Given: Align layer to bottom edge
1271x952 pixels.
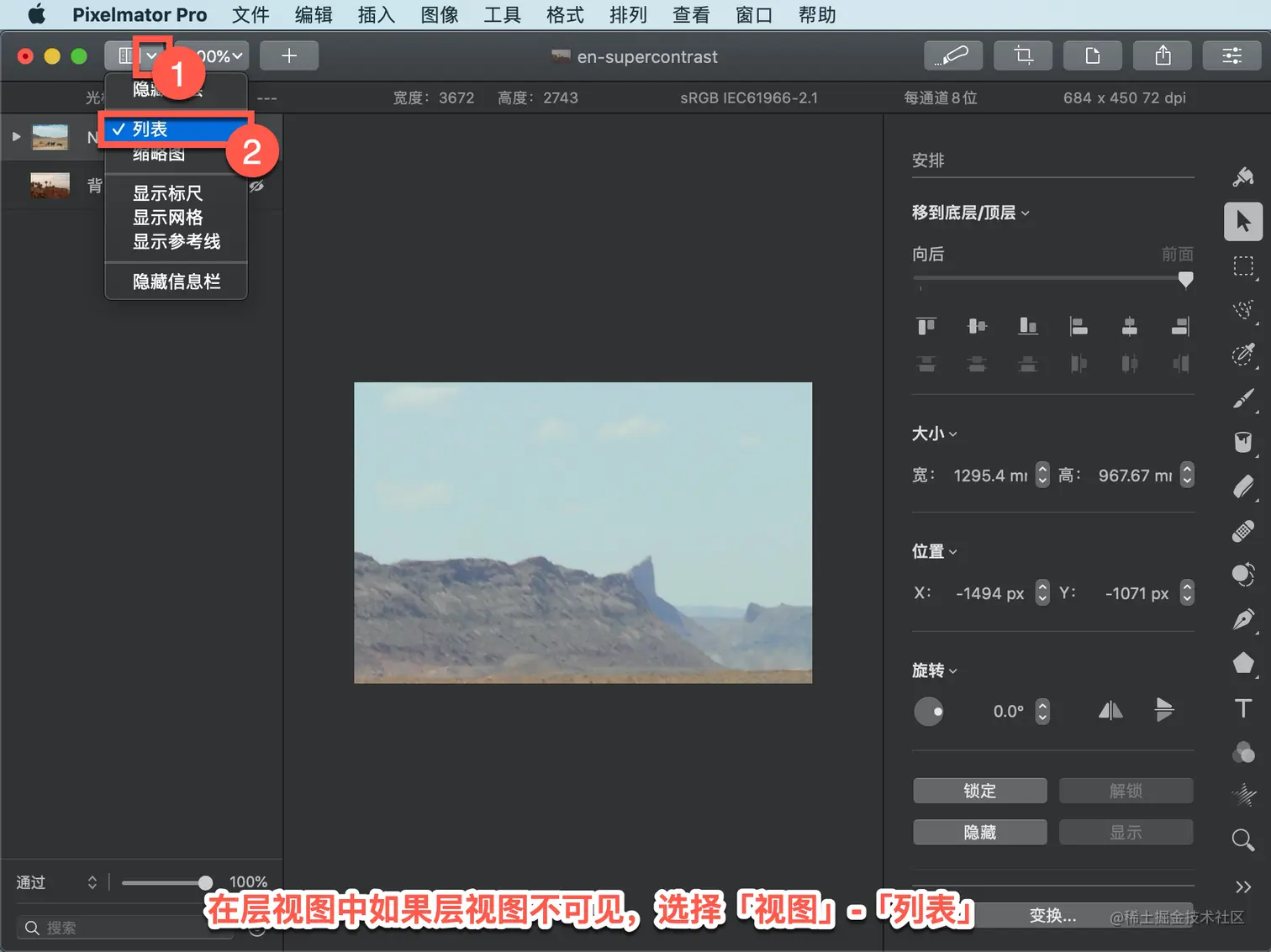Looking at the screenshot, I should pos(1027,325).
